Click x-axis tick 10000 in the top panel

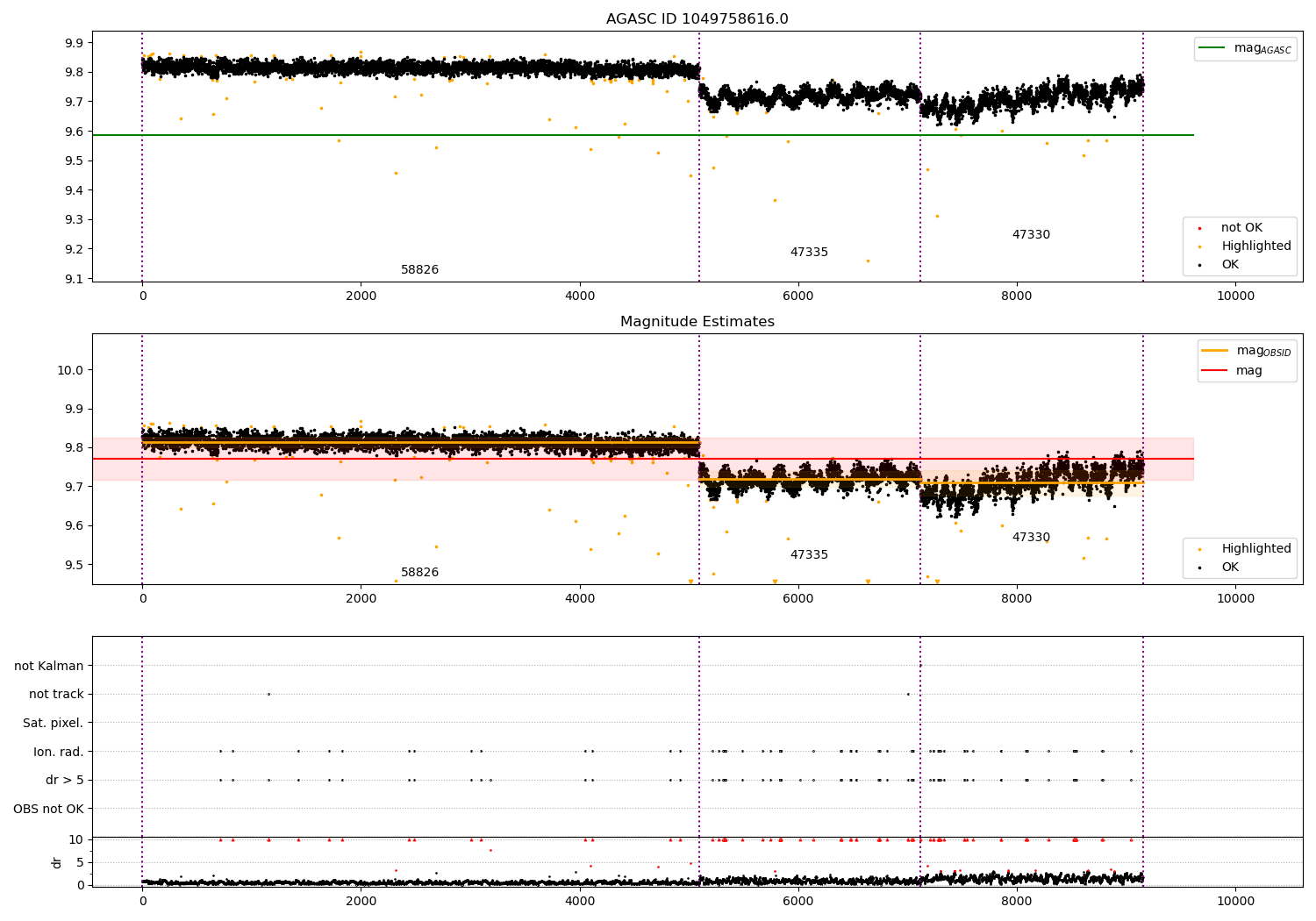pos(1235,296)
